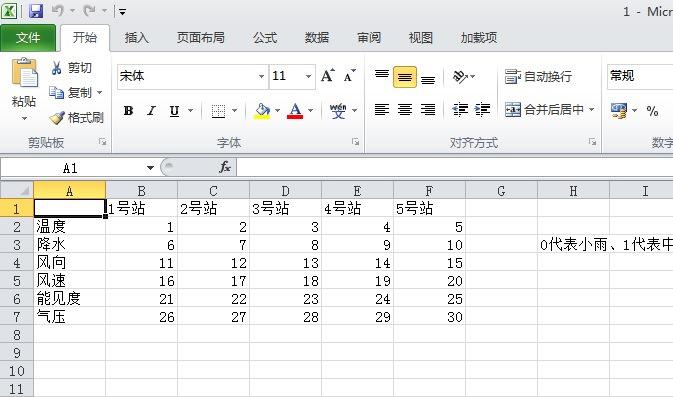The width and height of the screenshot is (673, 397).
Task: Click the Save icon in quick access toolbar
Action: pos(36,11)
